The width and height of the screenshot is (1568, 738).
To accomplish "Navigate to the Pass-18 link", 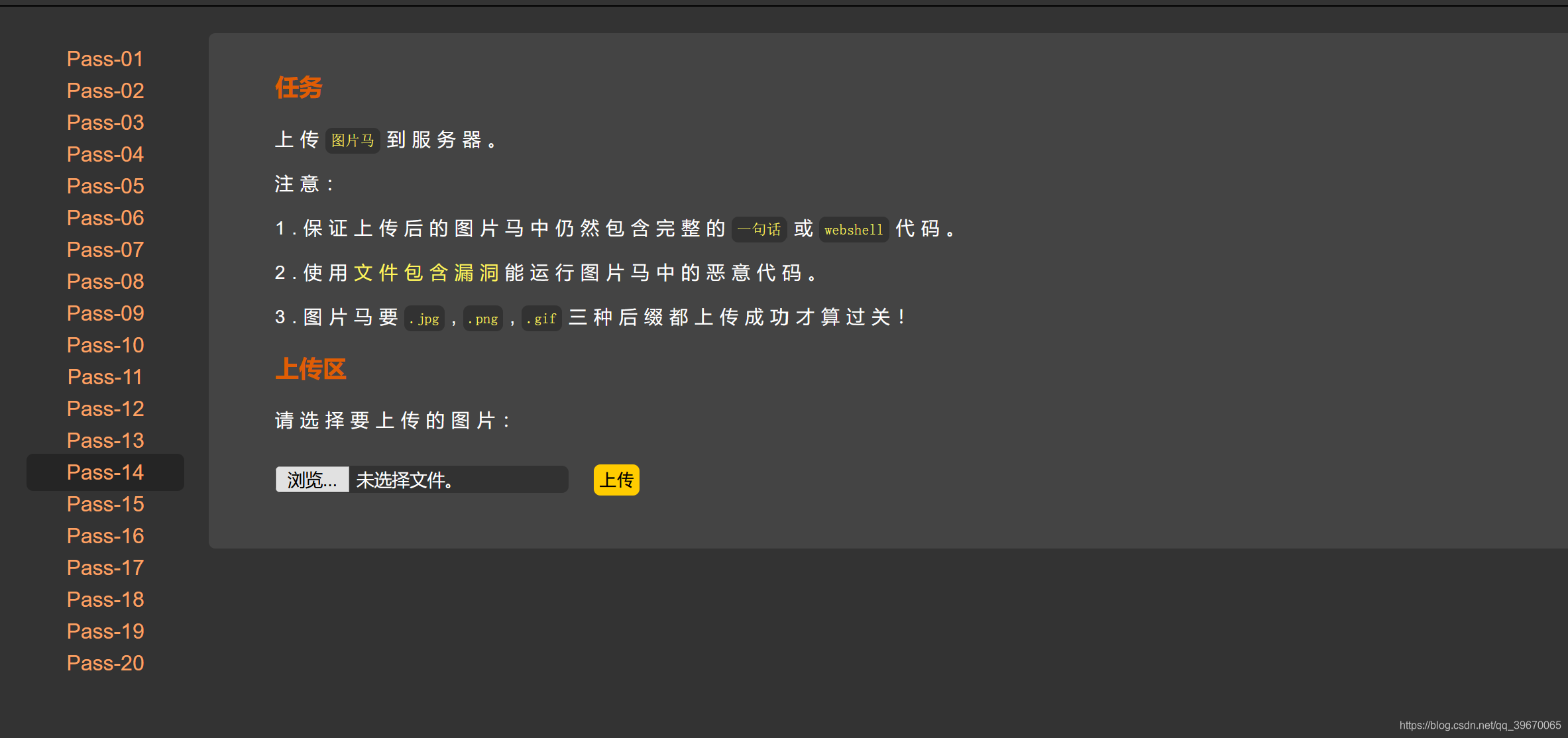I will [105, 600].
